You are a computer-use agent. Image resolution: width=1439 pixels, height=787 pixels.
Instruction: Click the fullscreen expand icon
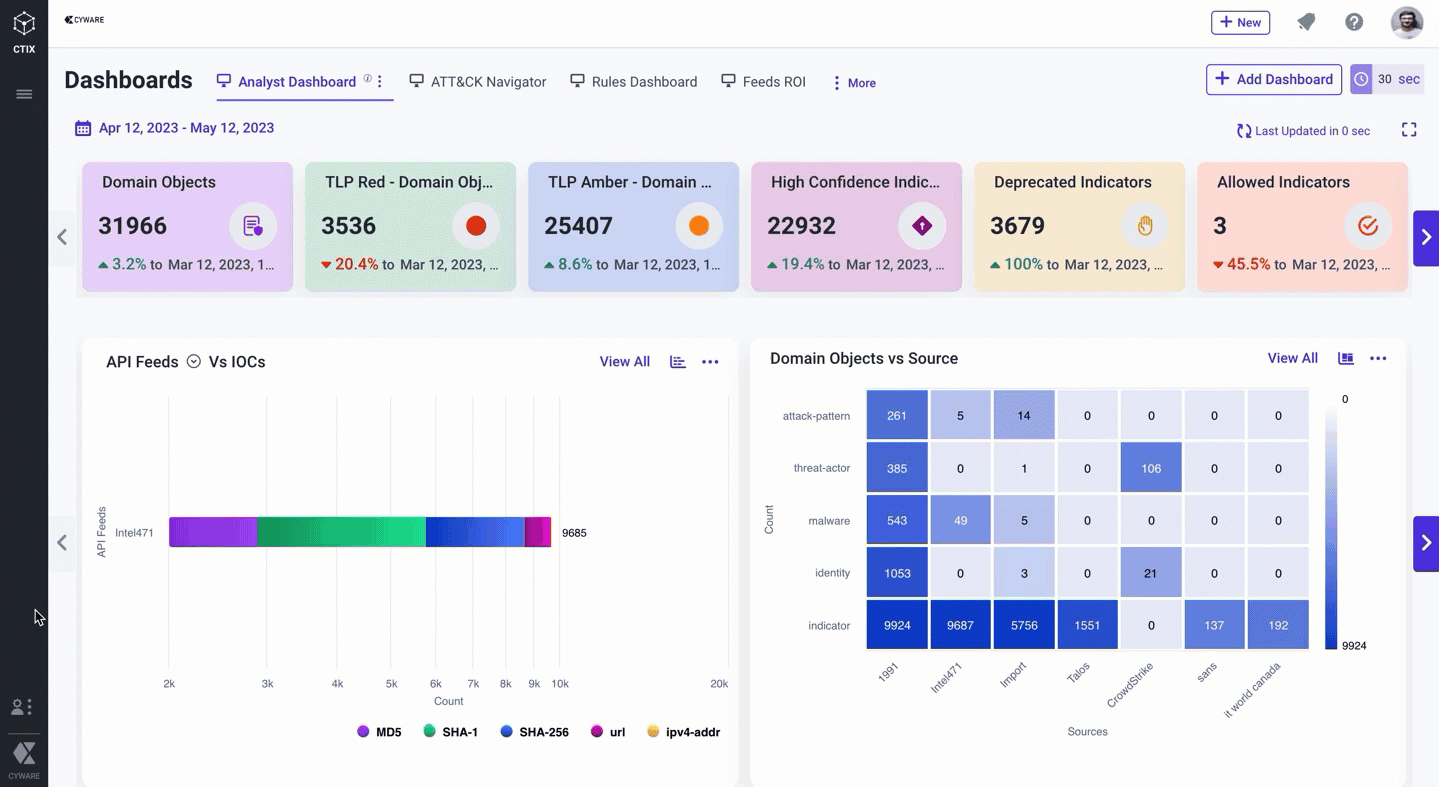pyautogui.click(x=1409, y=130)
